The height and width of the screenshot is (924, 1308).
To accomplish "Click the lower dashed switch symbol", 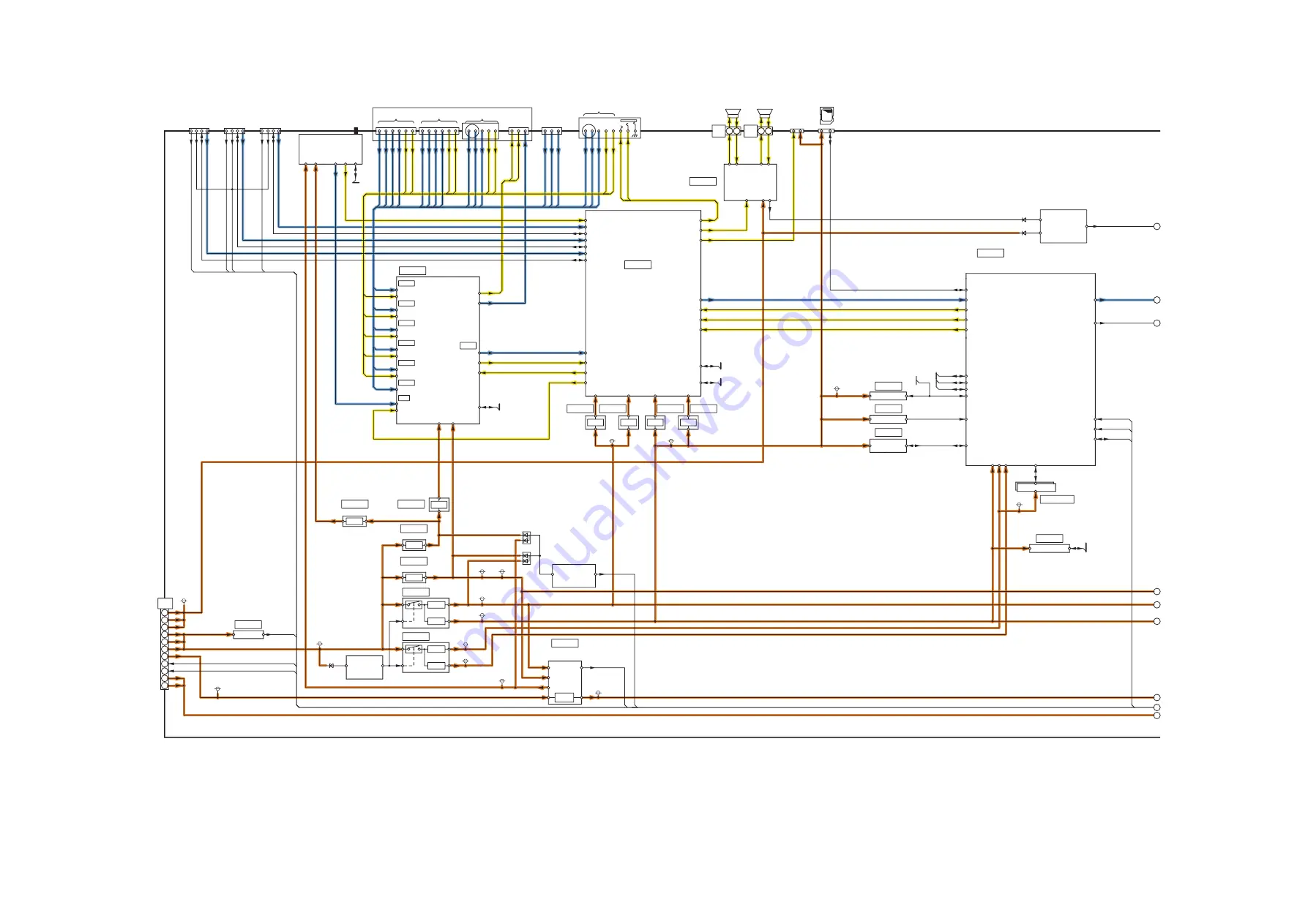I will coord(414,649).
